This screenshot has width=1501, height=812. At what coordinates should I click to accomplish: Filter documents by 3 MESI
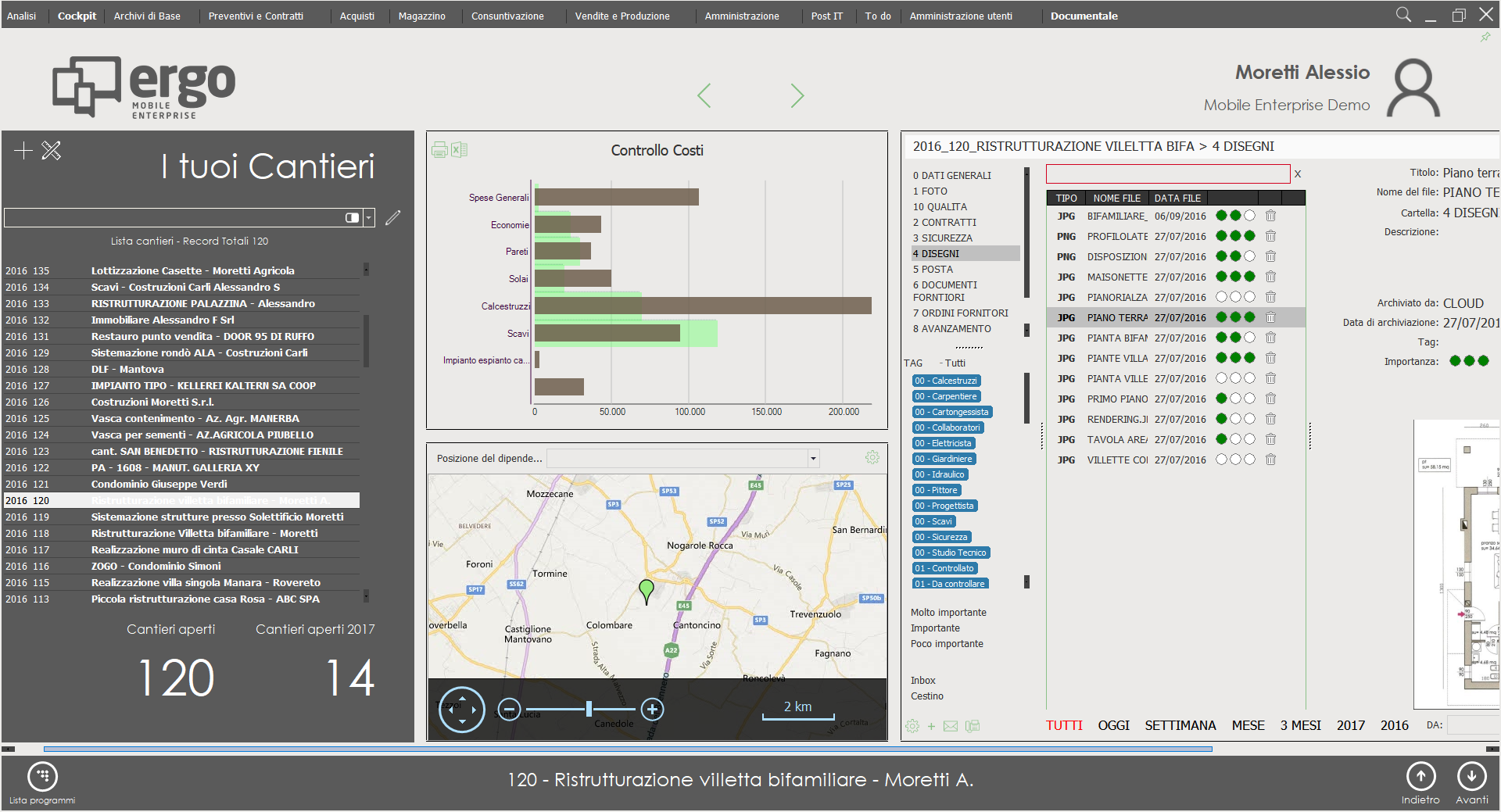pos(1300,725)
